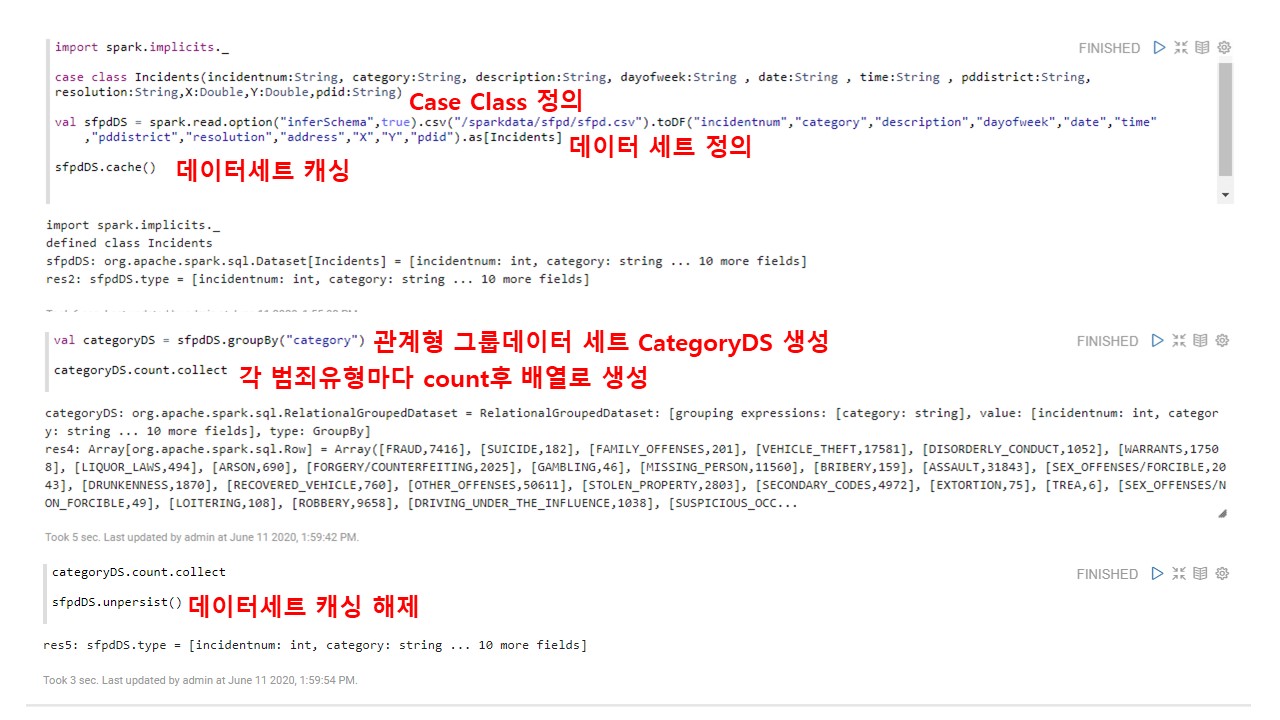Viewport: 1280px width, 720px height.
Task: Click FINISHED status of first paragraph
Action: [1109, 48]
